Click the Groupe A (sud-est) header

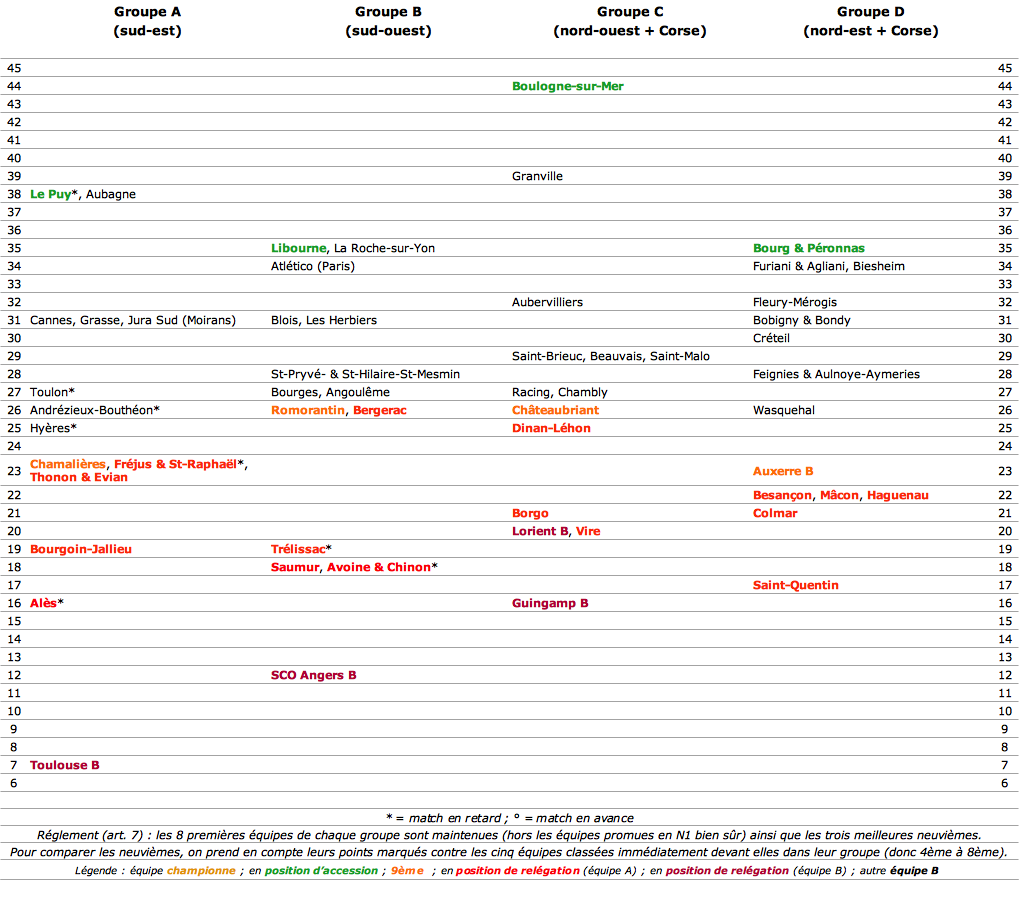pyautogui.click(x=148, y=21)
